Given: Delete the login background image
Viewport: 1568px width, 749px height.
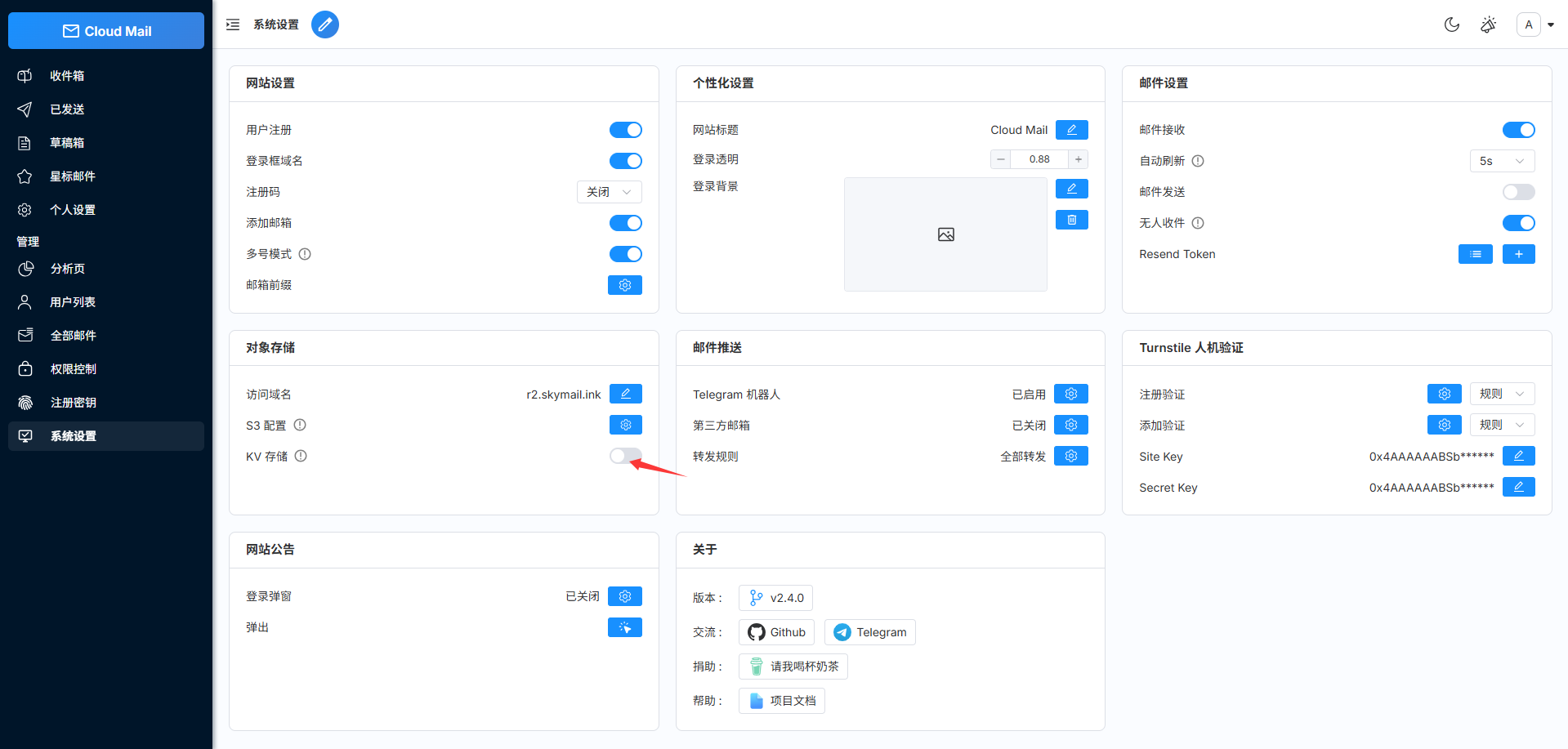Looking at the screenshot, I should click(1071, 220).
